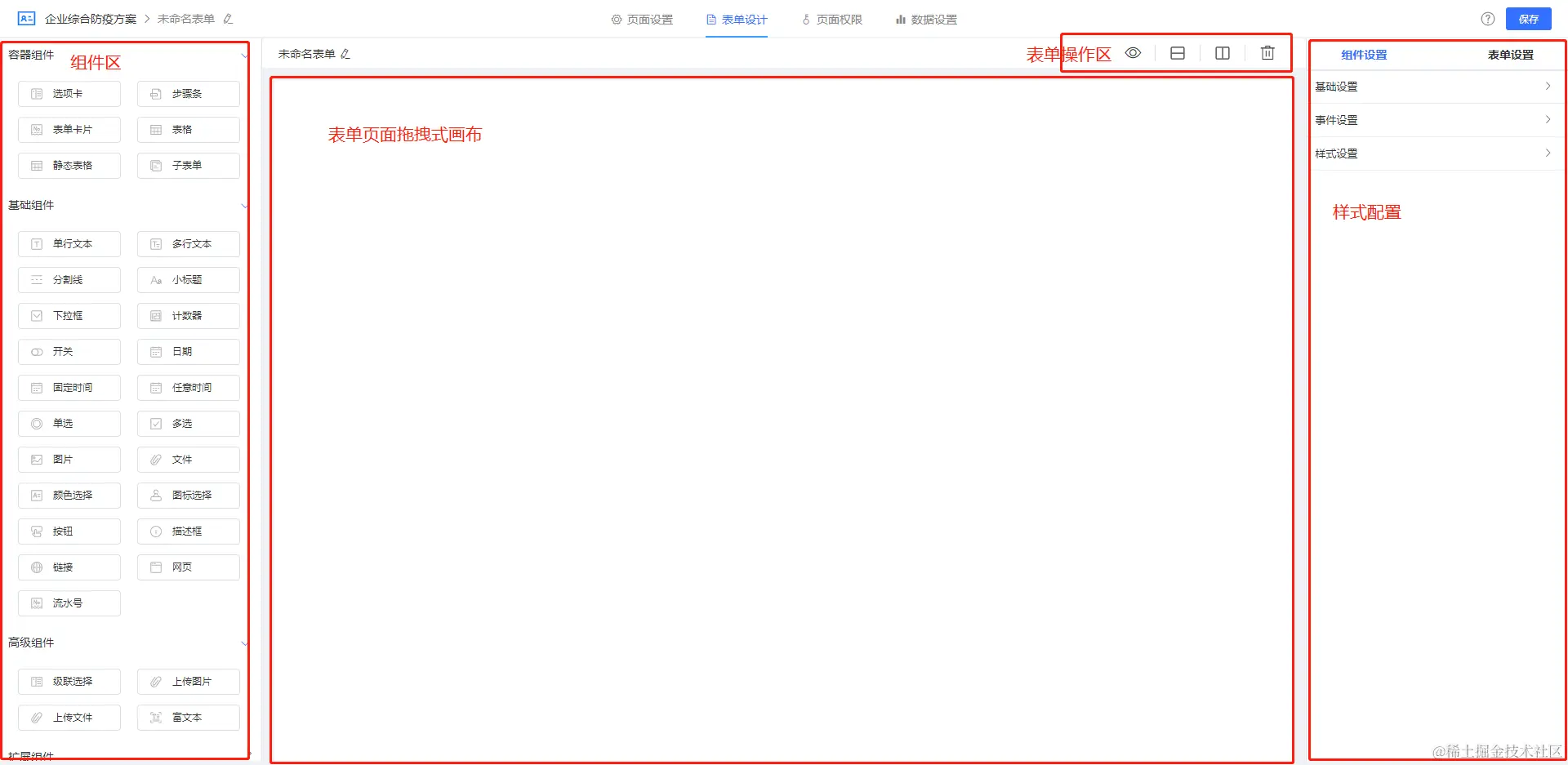The height and width of the screenshot is (765, 1568).
Task: Expand 事件设置 panel row
Action: [x=1435, y=120]
